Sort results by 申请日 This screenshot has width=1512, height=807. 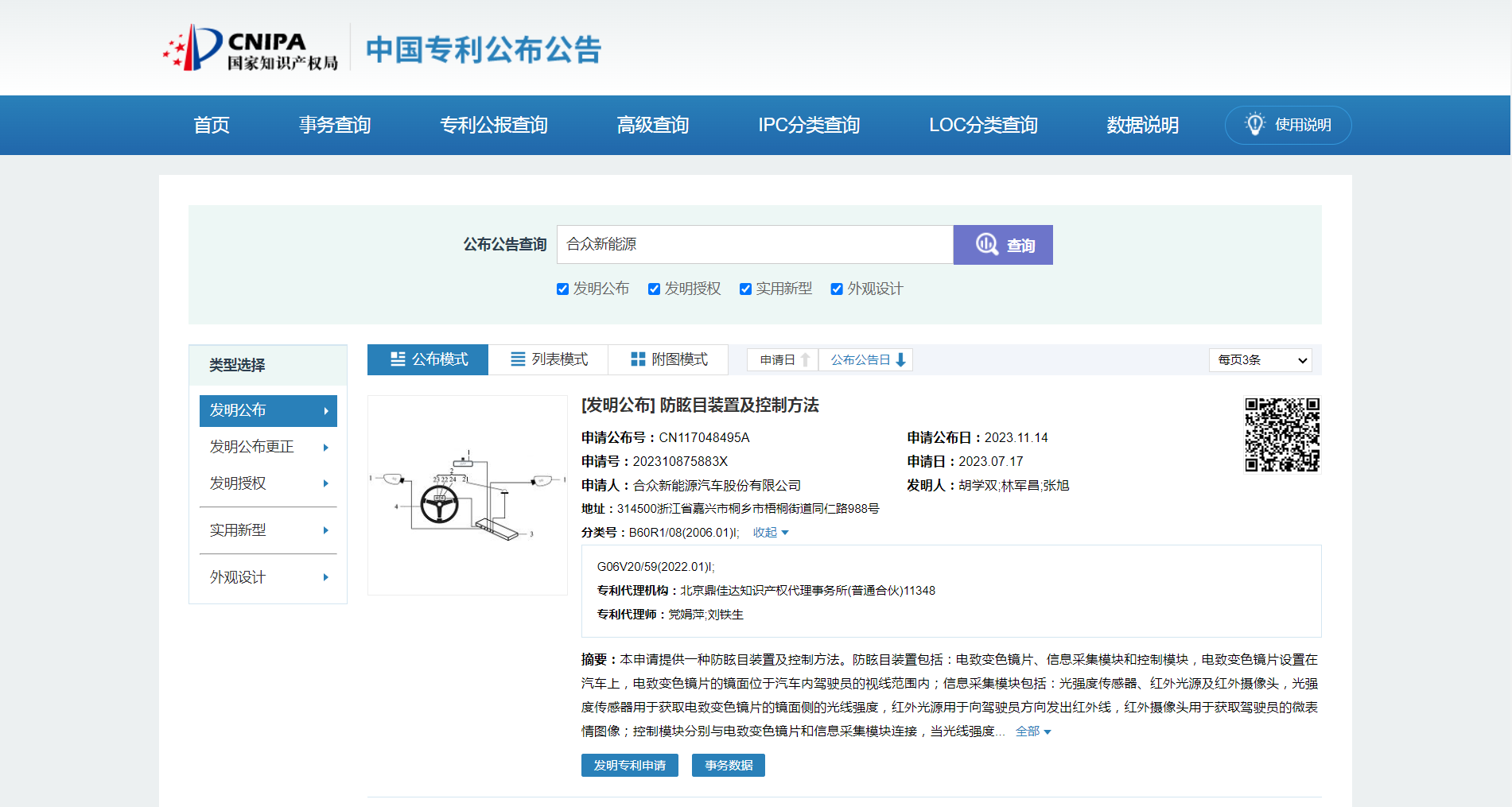(783, 360)
